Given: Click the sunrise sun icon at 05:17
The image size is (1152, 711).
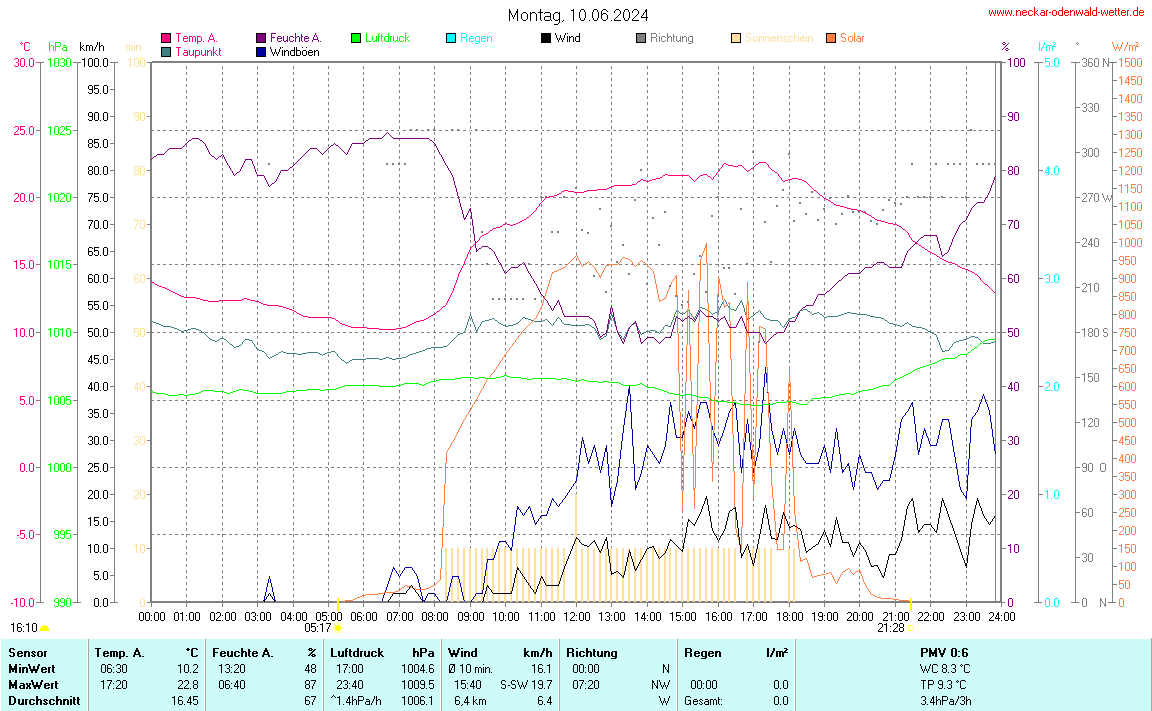Looking at the screenshot, I should click(x=338, y=628).
